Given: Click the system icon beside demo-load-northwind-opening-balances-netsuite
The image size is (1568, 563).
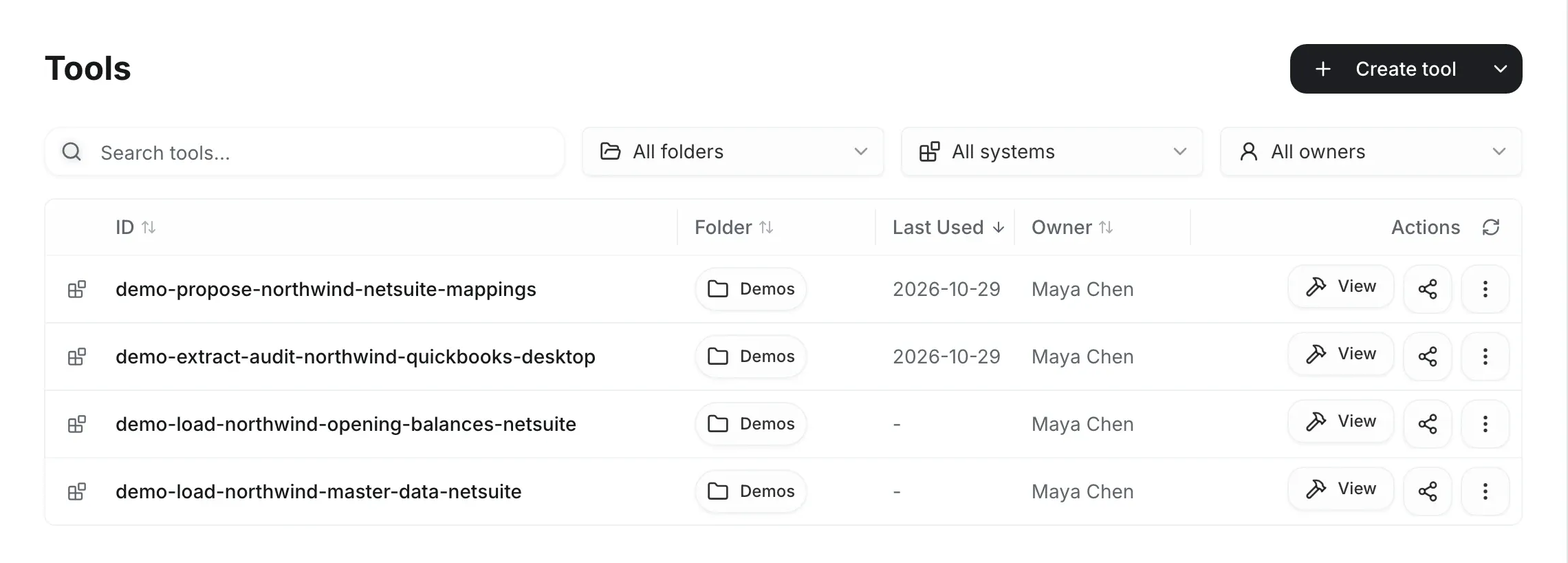Looking at the screenshot, I should click(77, 424).
